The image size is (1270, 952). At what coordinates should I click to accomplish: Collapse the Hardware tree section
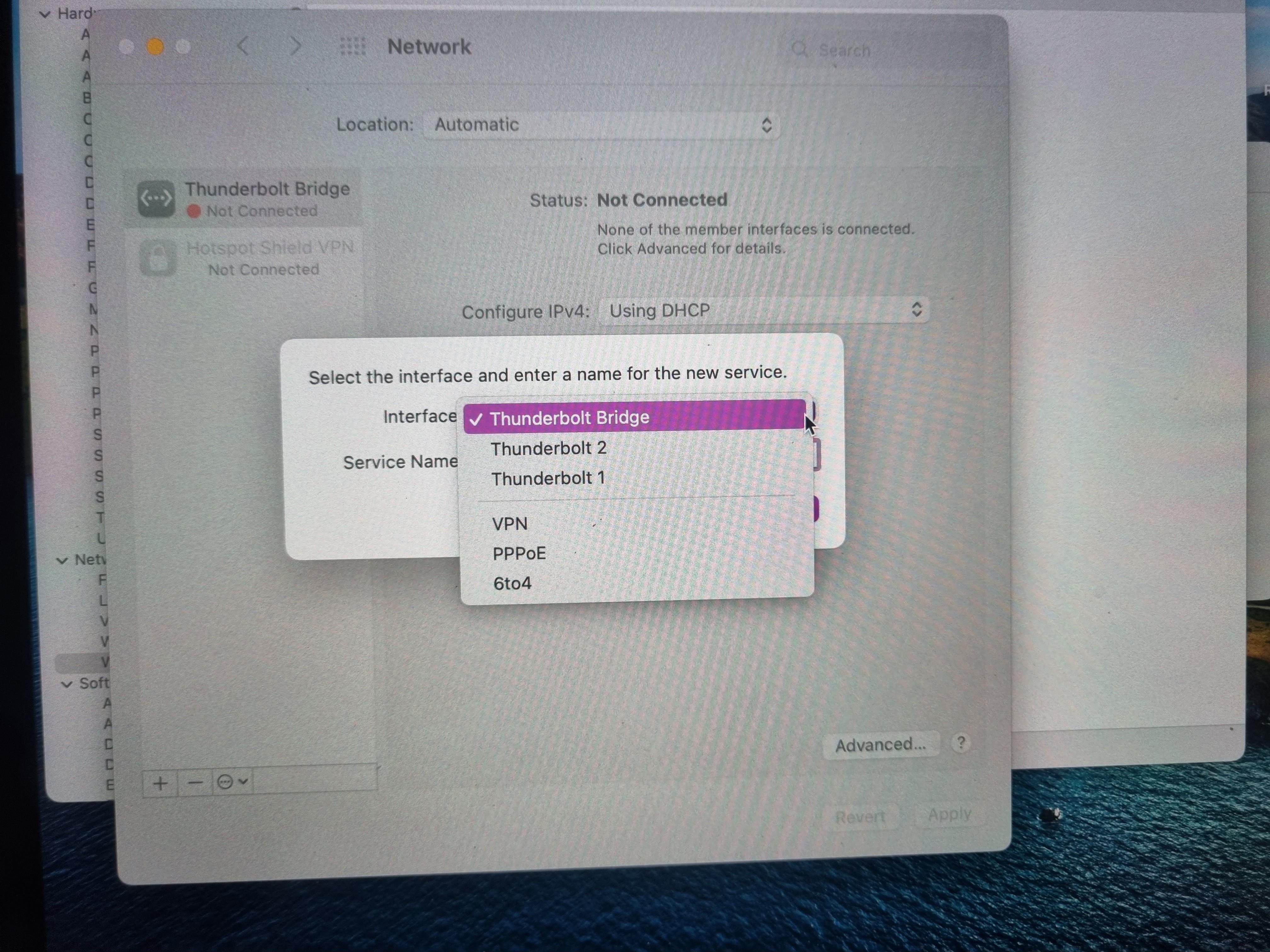45,14
